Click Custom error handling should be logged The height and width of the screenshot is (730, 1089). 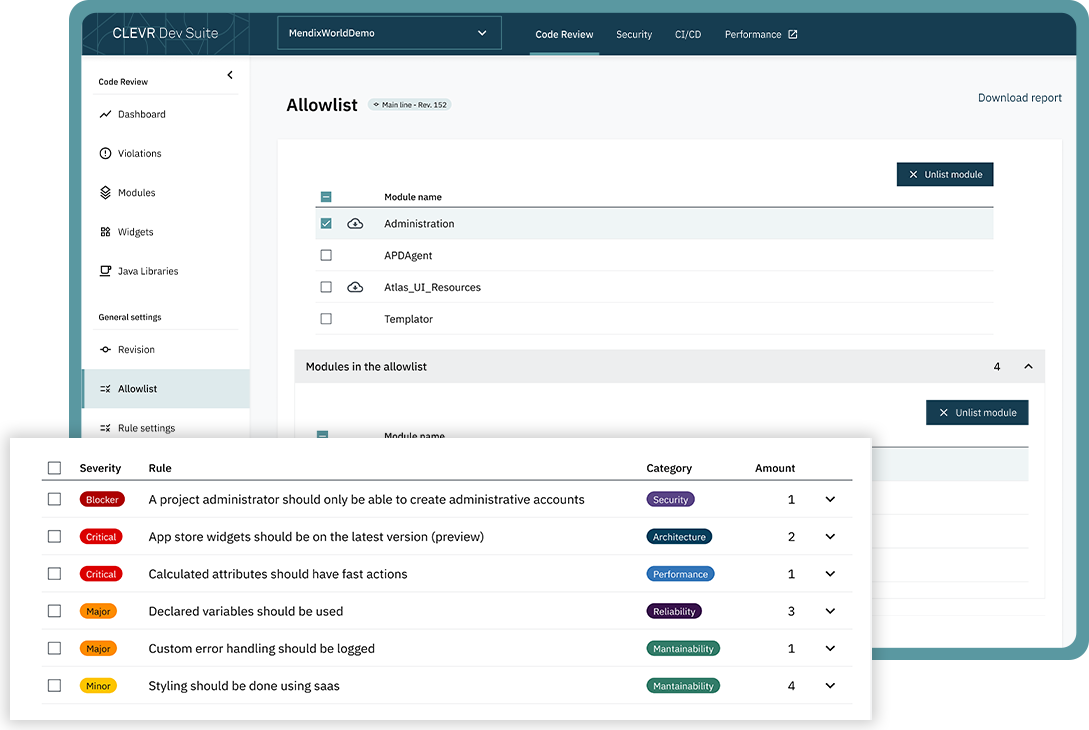click(x=261, y=648)
